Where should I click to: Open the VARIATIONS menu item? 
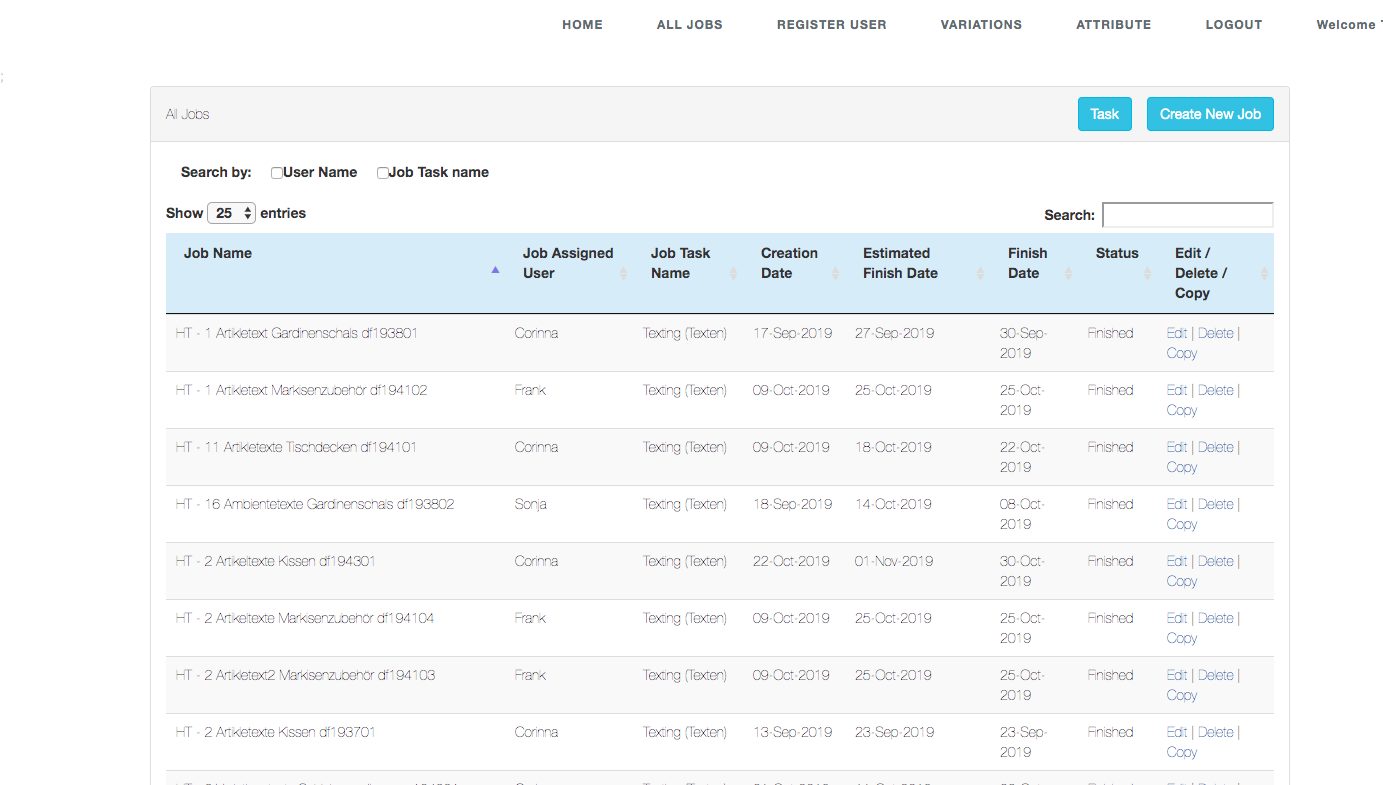(x=981, y=25)
